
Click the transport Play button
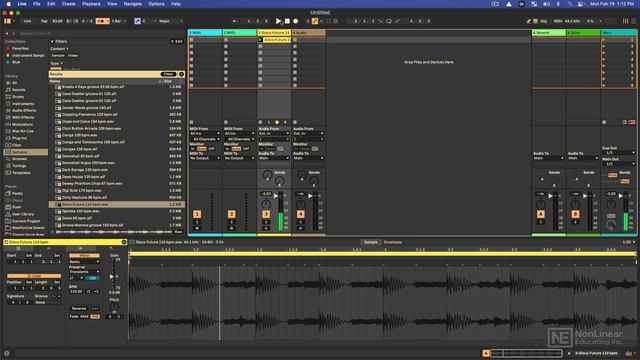(x=278, y=21)
